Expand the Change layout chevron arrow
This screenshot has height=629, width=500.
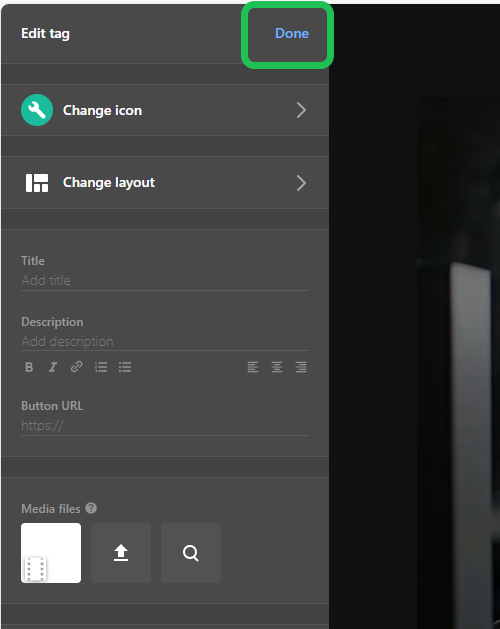point(301,183)
